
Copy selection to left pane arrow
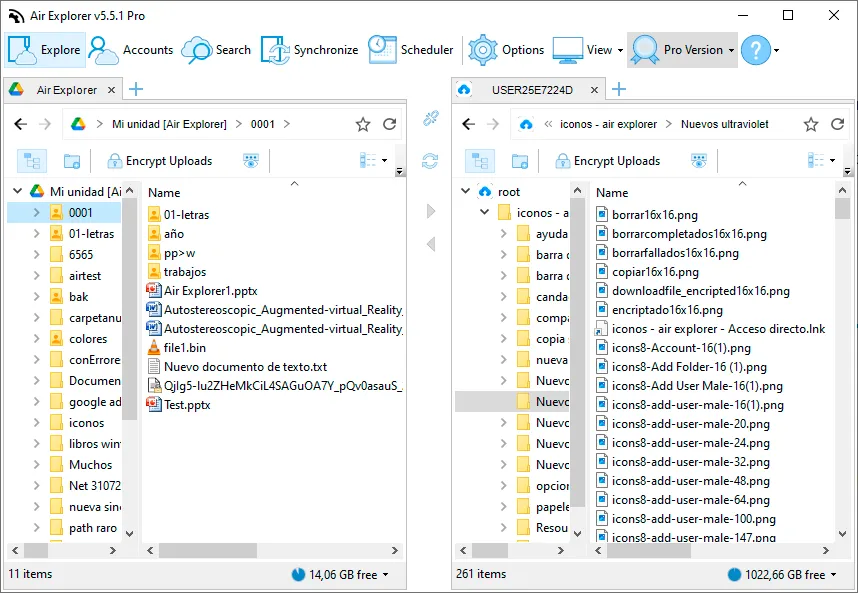pos(431,244)
